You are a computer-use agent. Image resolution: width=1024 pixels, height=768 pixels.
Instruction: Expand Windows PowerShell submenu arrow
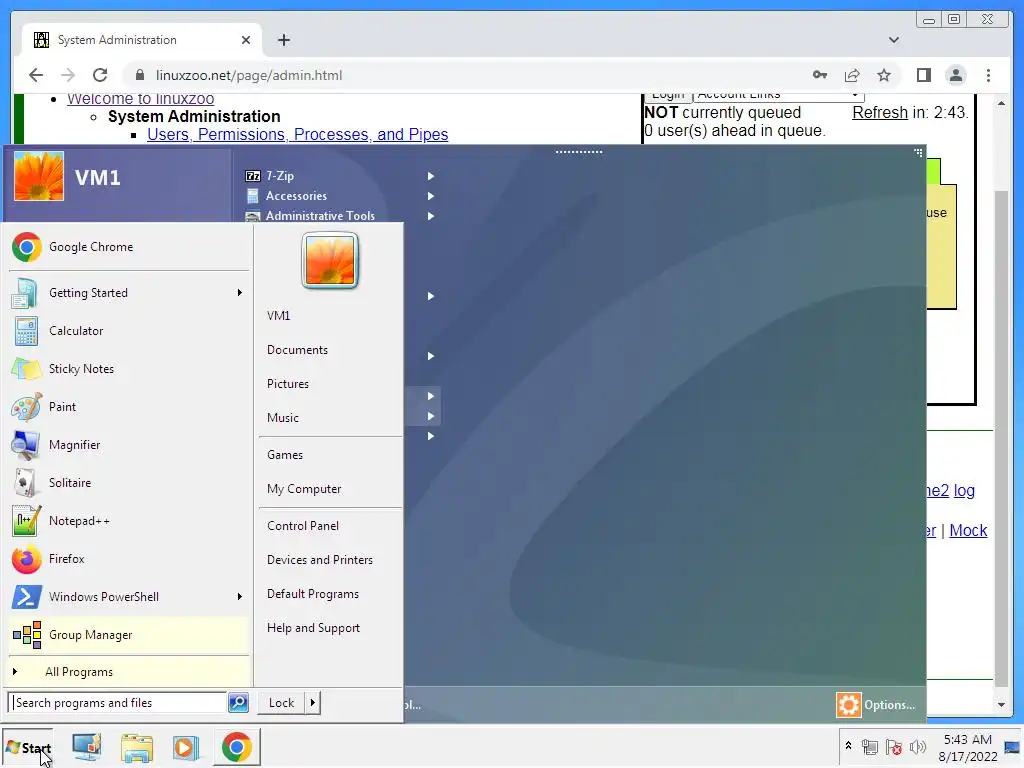240,596
